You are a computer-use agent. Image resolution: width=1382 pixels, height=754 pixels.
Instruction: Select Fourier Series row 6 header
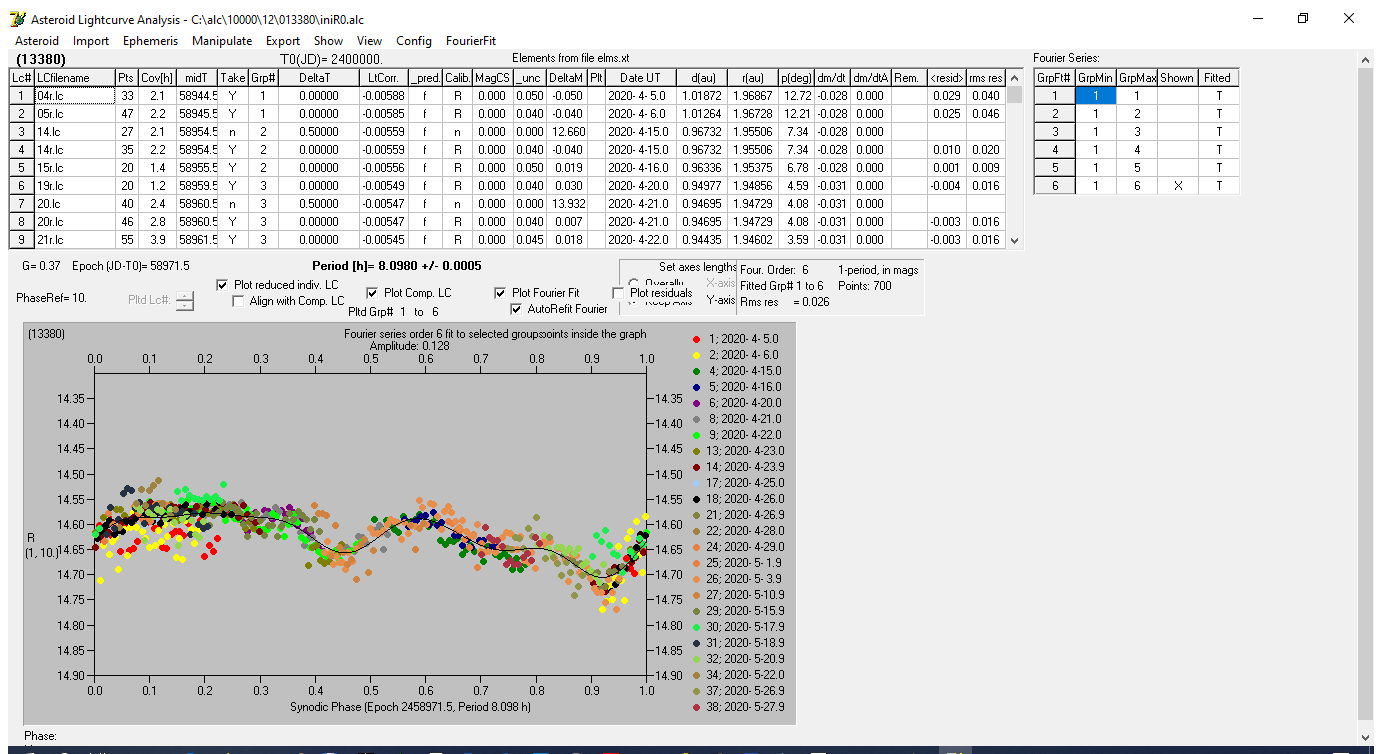click(x=1054, y=186)
